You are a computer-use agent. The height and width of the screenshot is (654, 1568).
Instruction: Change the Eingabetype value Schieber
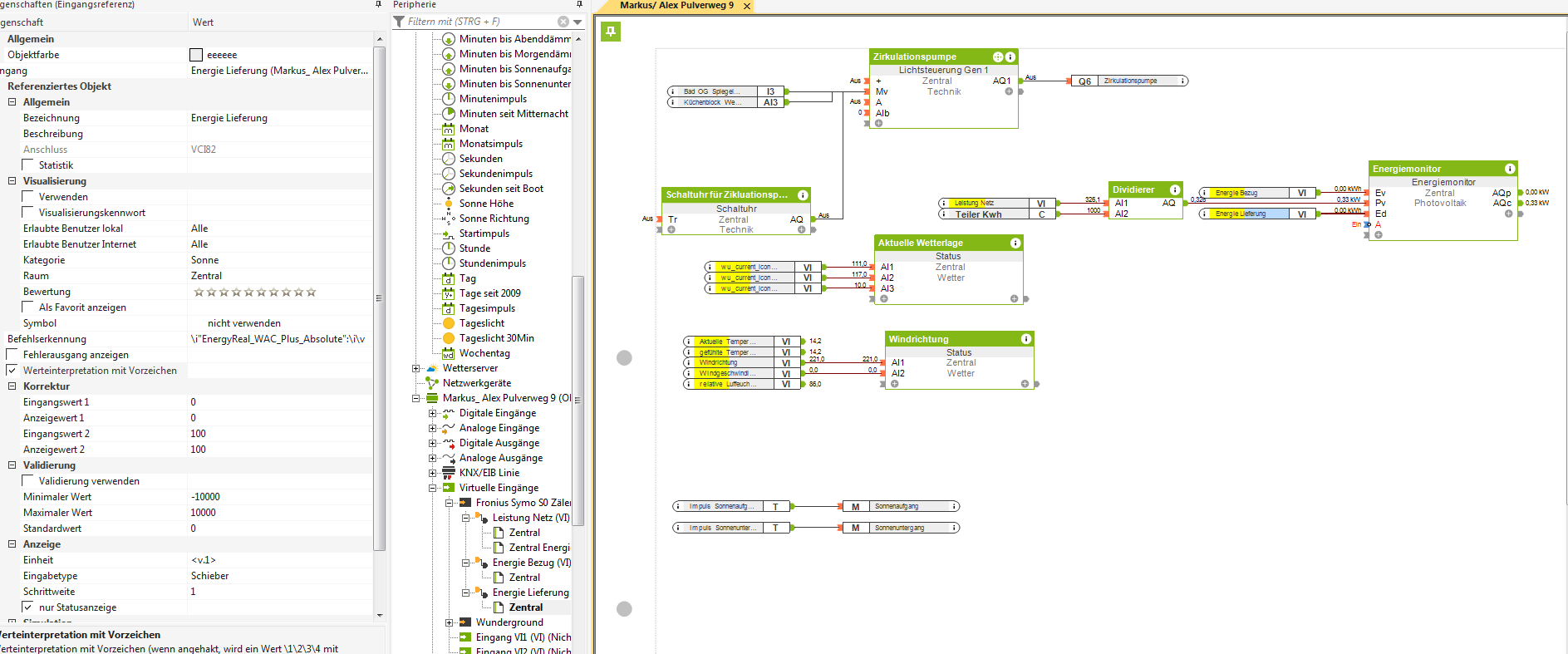pyautogui.click(x=281, y=576)
